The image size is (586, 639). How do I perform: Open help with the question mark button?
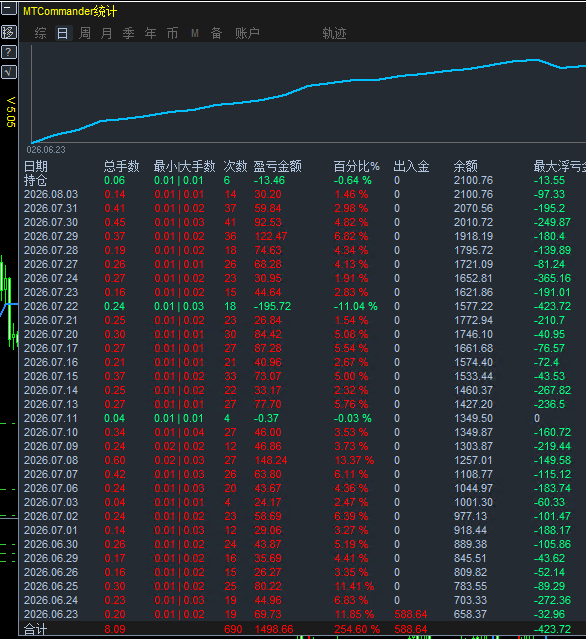pos(9,52)
